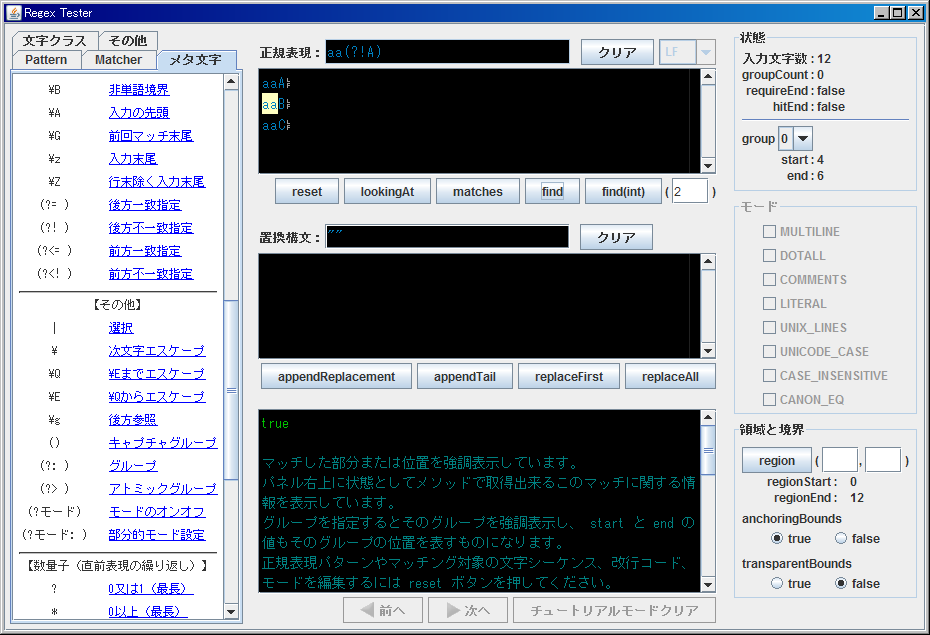Click the lookingAt button
This screenshot has width=930, height=635.
click(x=394, y=191)
